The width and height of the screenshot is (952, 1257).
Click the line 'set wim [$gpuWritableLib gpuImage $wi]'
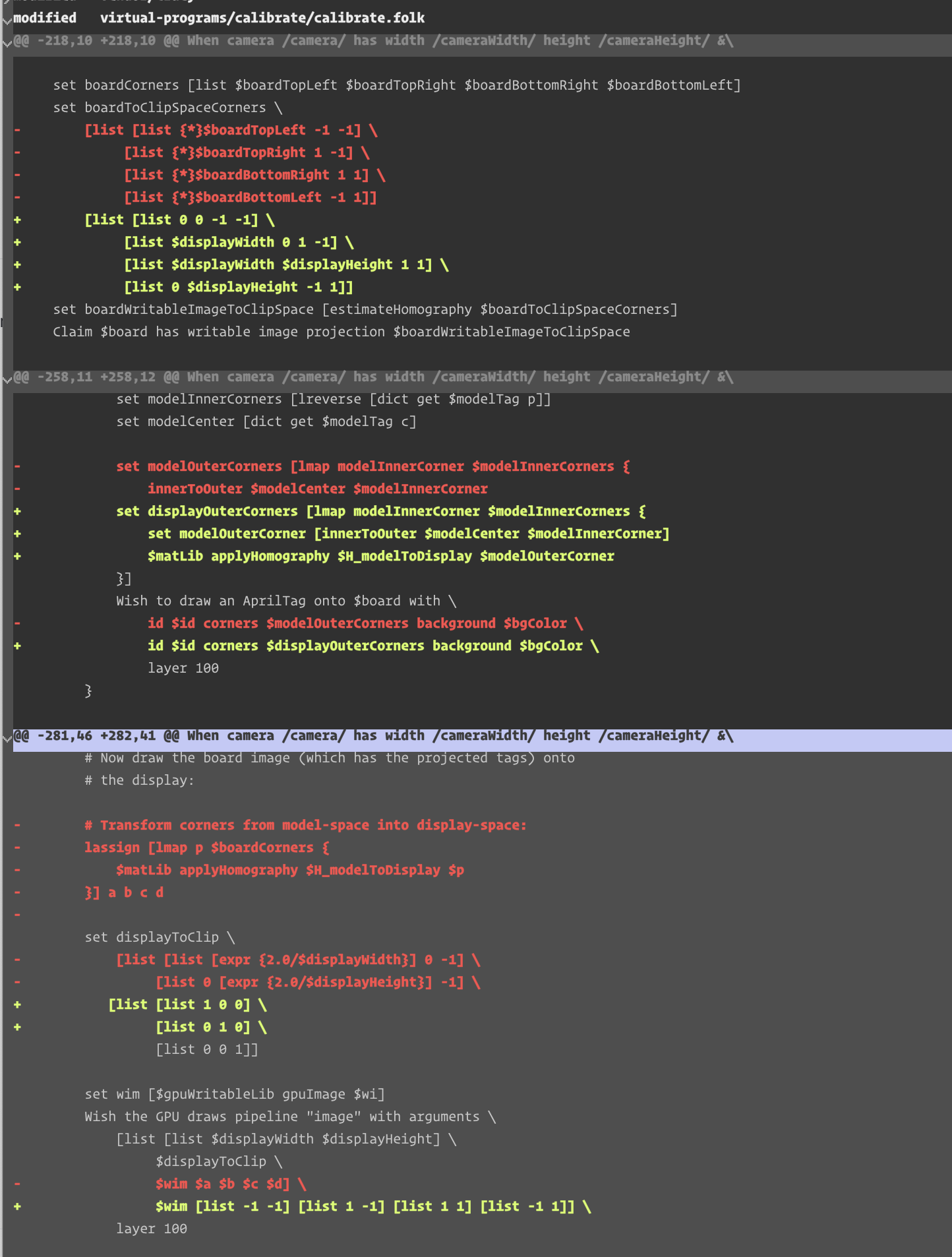click(x=235, y=1095)
